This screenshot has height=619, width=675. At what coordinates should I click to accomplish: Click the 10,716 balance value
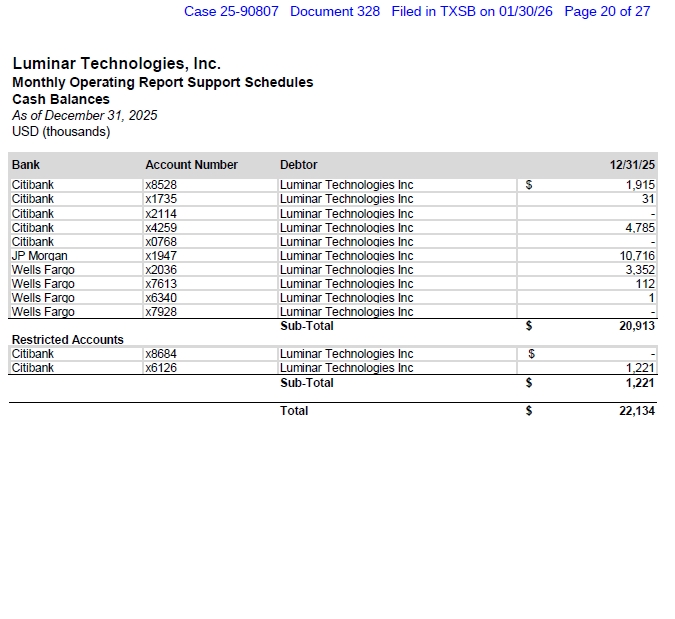coord(637,256)
